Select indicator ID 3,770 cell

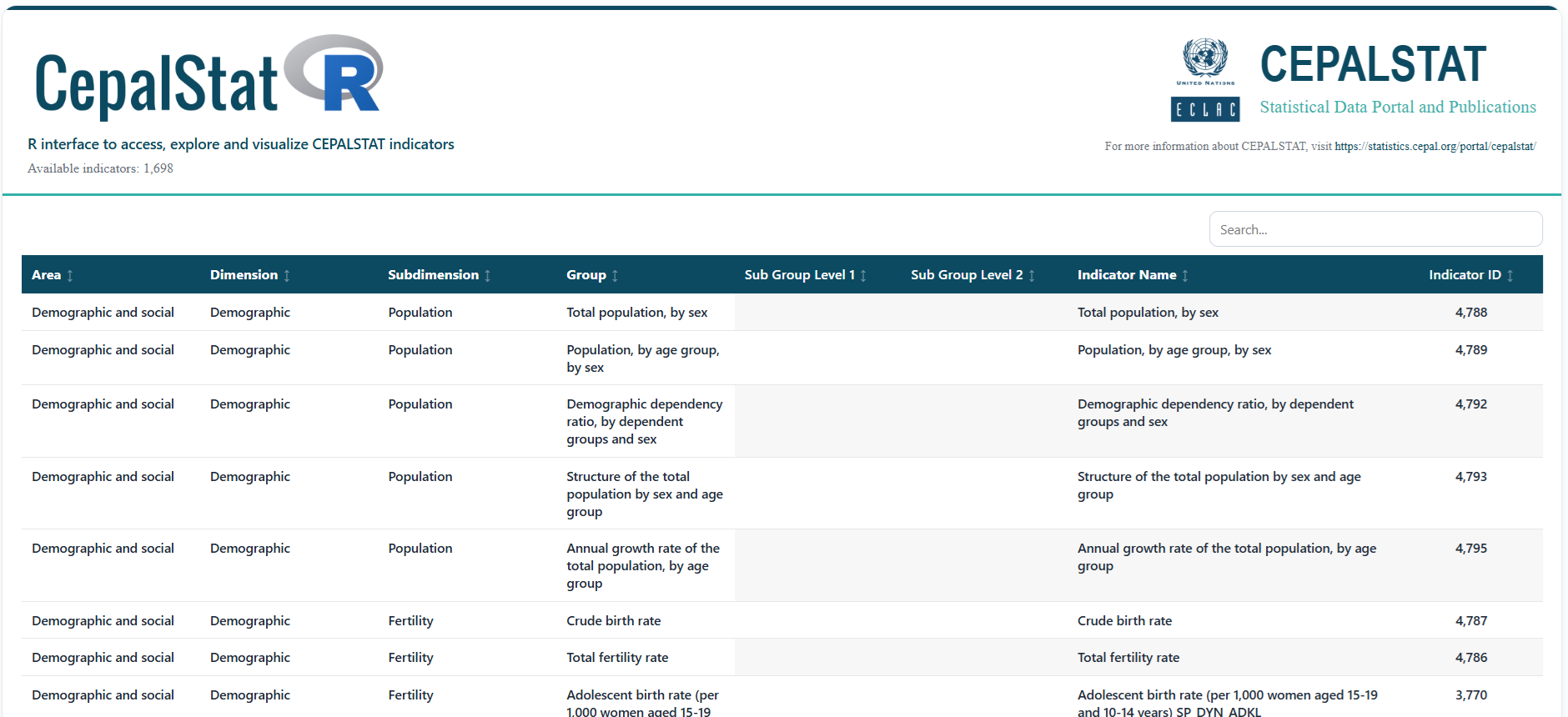point(1471,695)
